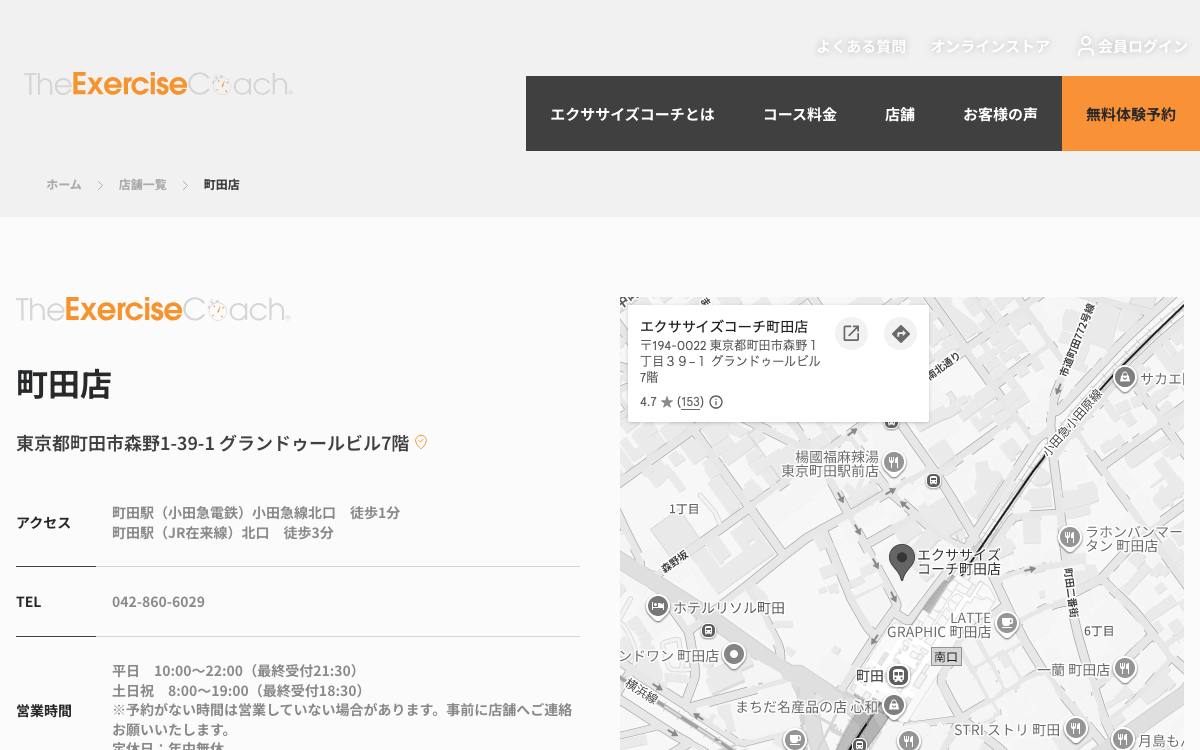Click the 町田 station icon on map
This screenshot has width=1200, height=750.
pyautogui.click(x=899, y=676)
